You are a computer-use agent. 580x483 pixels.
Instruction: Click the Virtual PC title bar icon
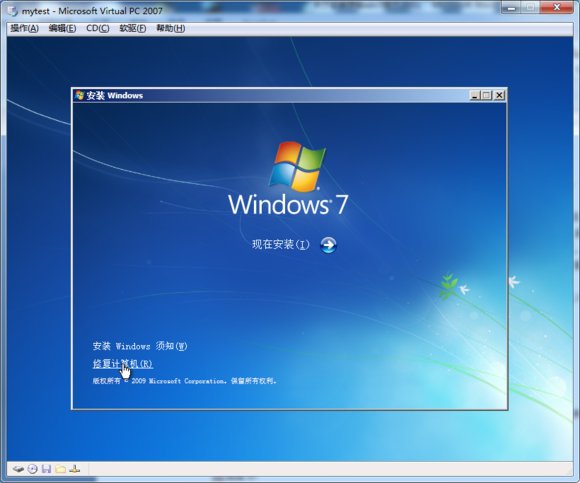tap(13, 11)
